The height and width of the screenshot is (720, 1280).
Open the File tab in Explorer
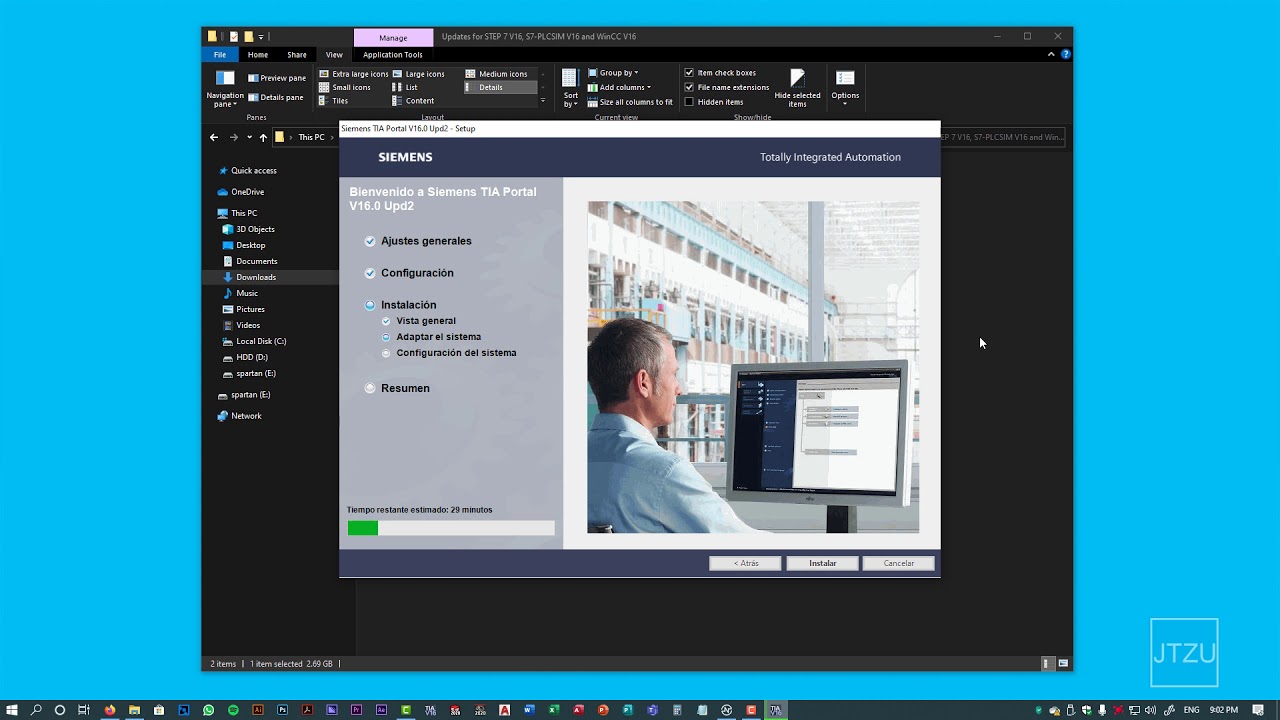click(220, 55)
